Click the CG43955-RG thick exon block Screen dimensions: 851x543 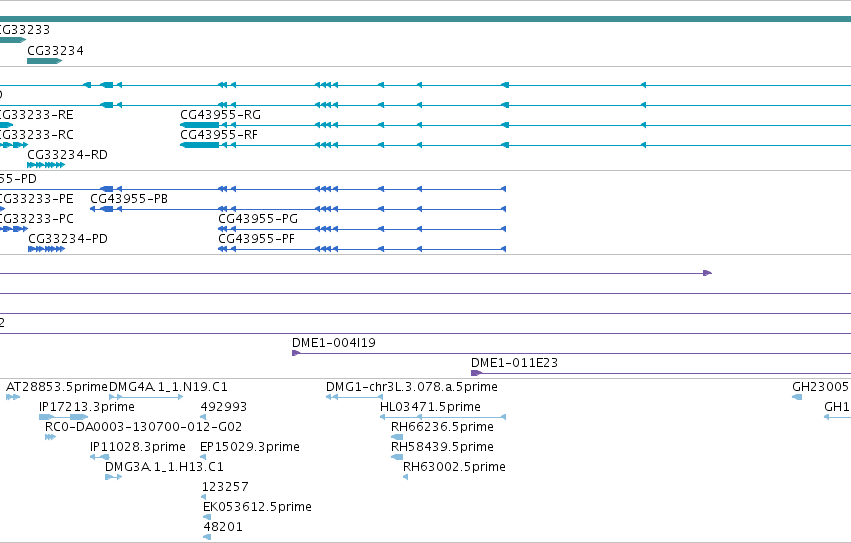[x=199, y=125]
